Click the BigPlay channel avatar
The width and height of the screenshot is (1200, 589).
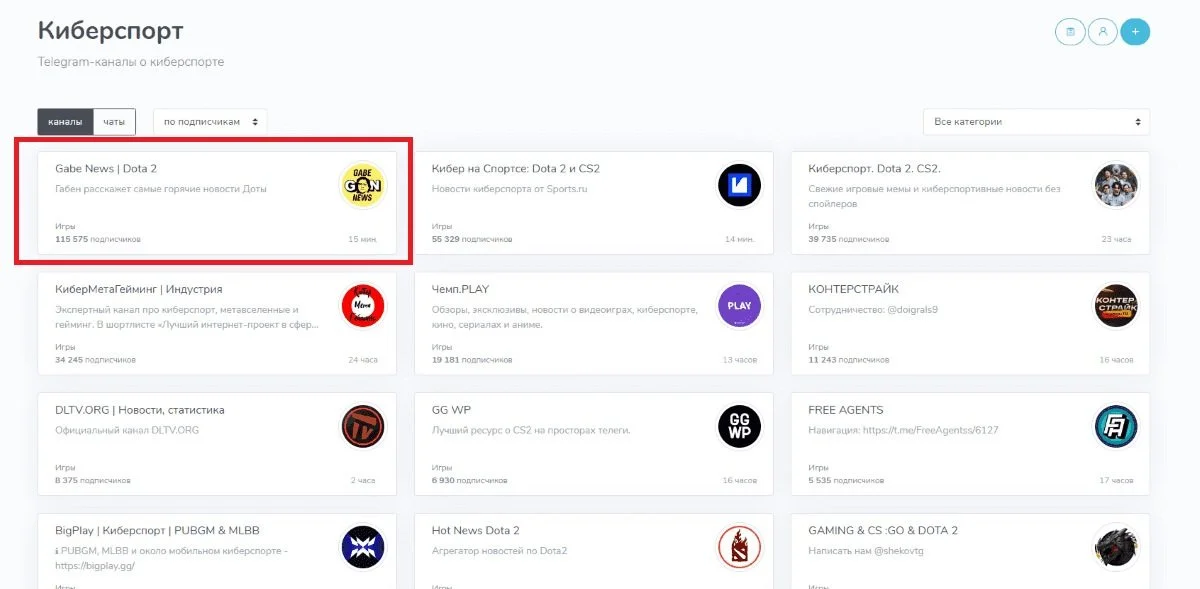point(363,547)
